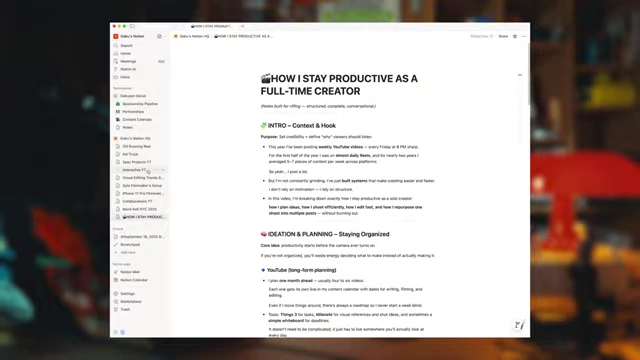The height and width of the screenshot is (360, 640).
Task: Expand the Interactive YT row toggle arrow
Action: pos(118,170)
